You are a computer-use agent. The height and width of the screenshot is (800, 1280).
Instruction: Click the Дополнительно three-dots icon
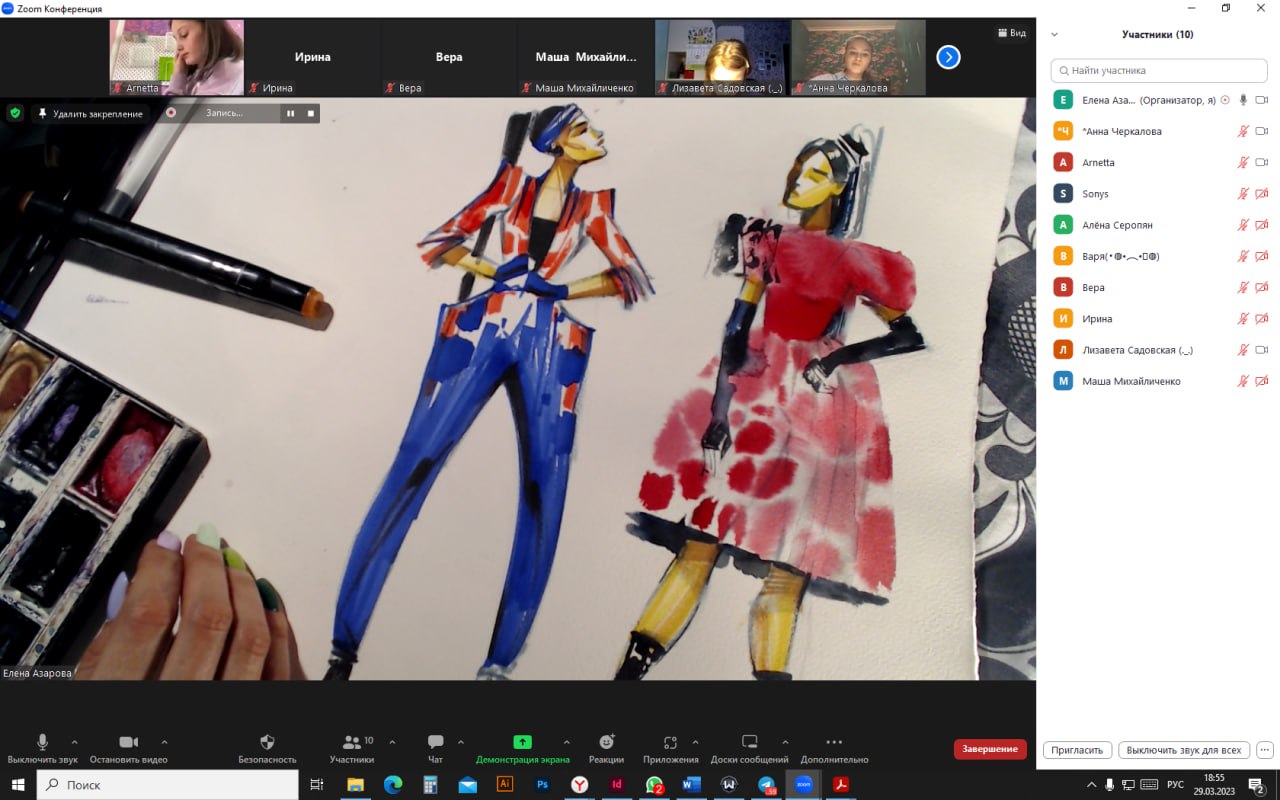tap(834, 743)
